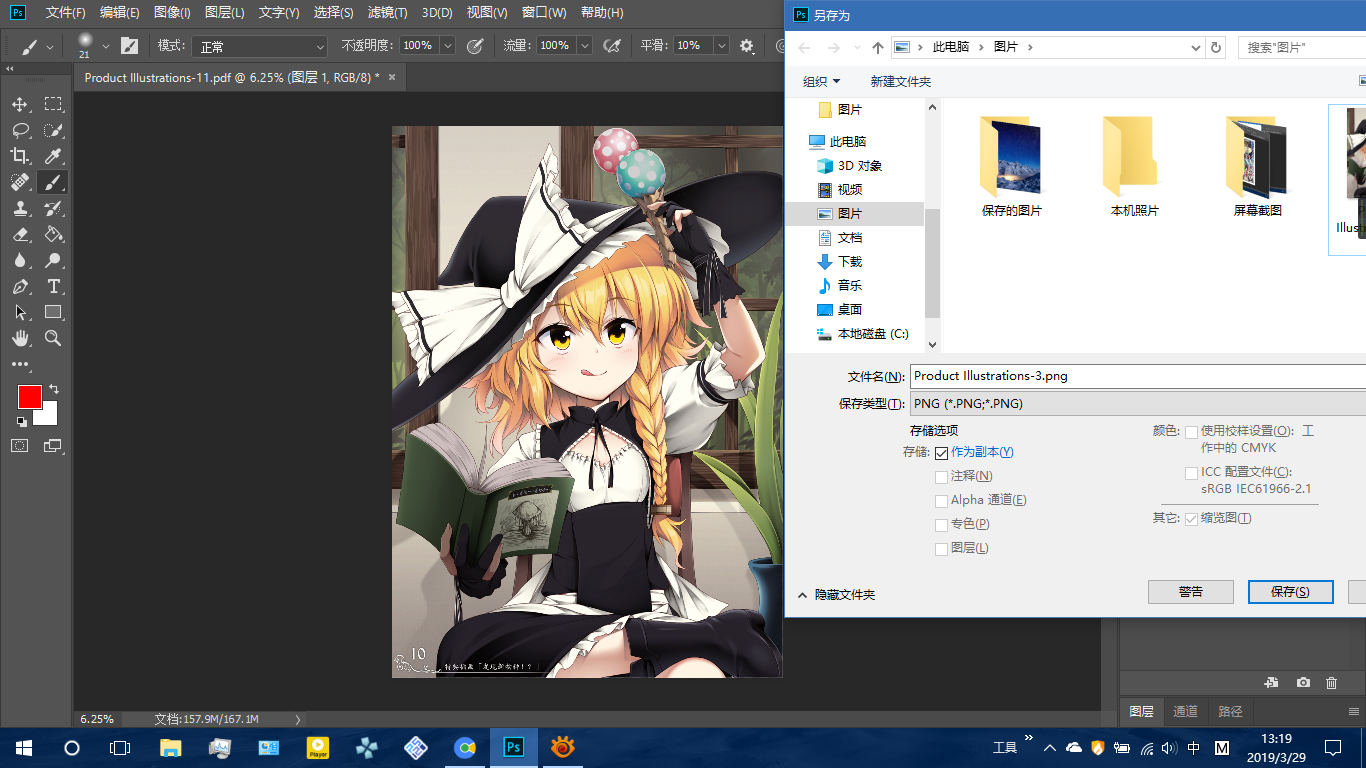The width and height of the screenshot is (1366, 768).
Task: Create new document from current state
Action: [x=1271, y=682]
